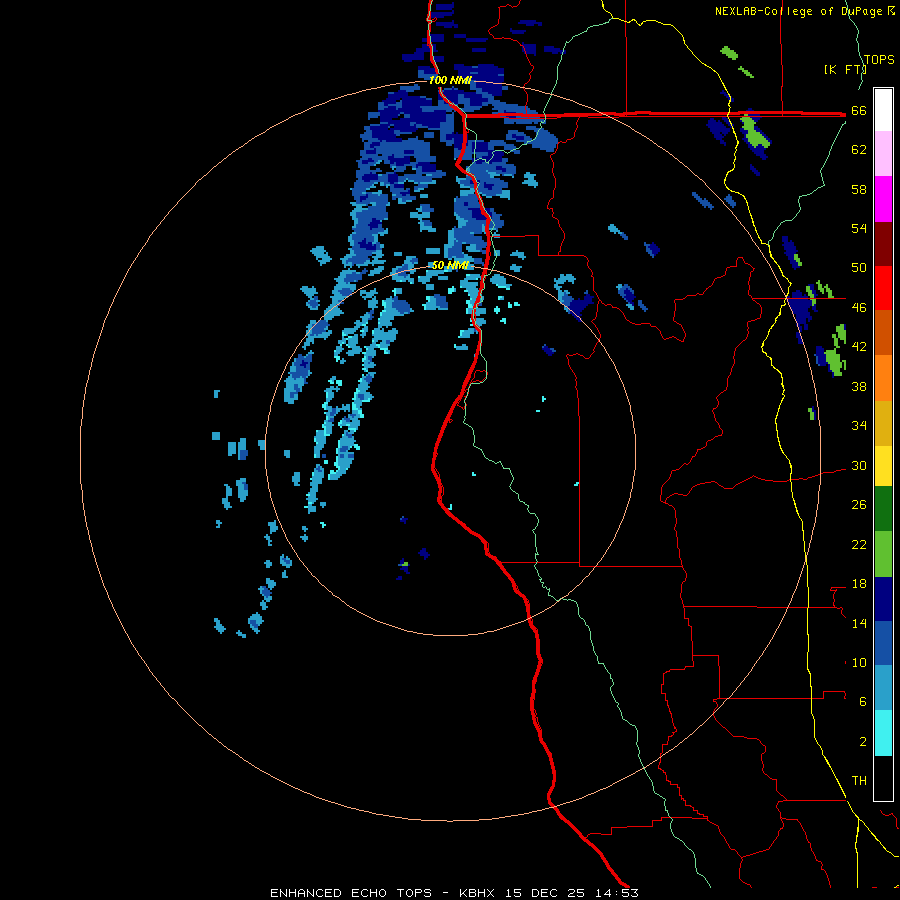Click the '66' scale label

(x=859, y=111)
